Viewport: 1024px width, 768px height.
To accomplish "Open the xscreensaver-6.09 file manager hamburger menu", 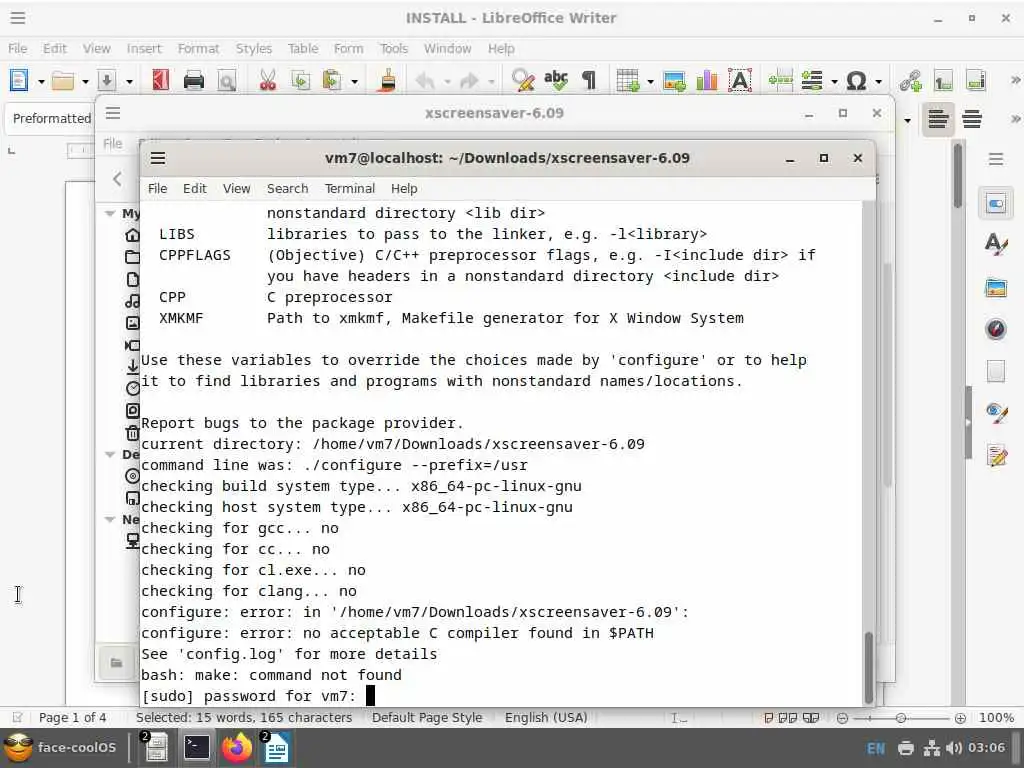I will [x=113, y=113].
